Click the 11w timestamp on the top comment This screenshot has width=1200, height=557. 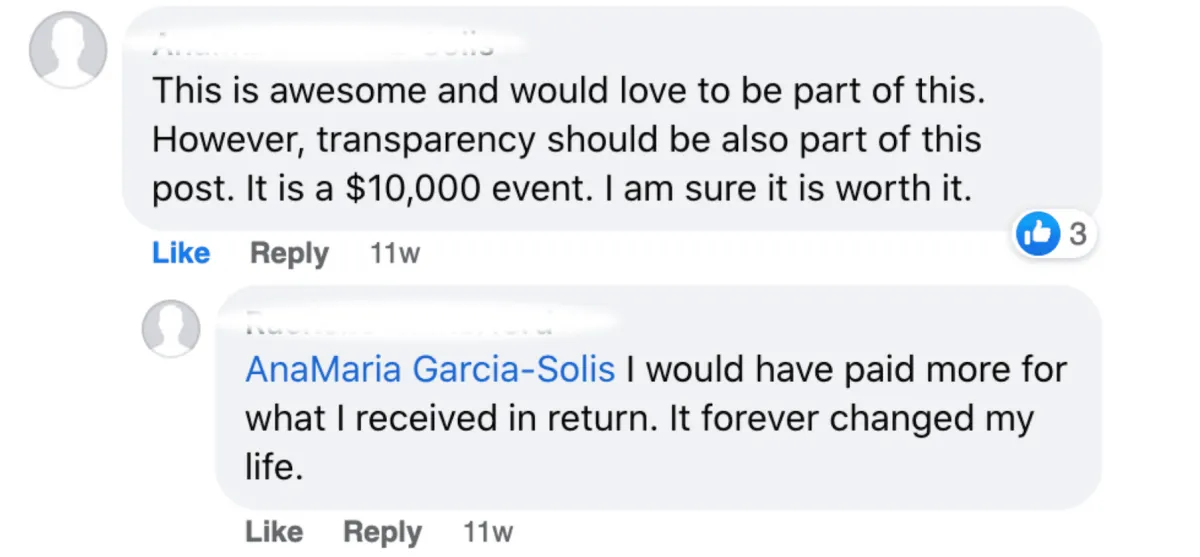pyautogui.click(x=394, y=255)
